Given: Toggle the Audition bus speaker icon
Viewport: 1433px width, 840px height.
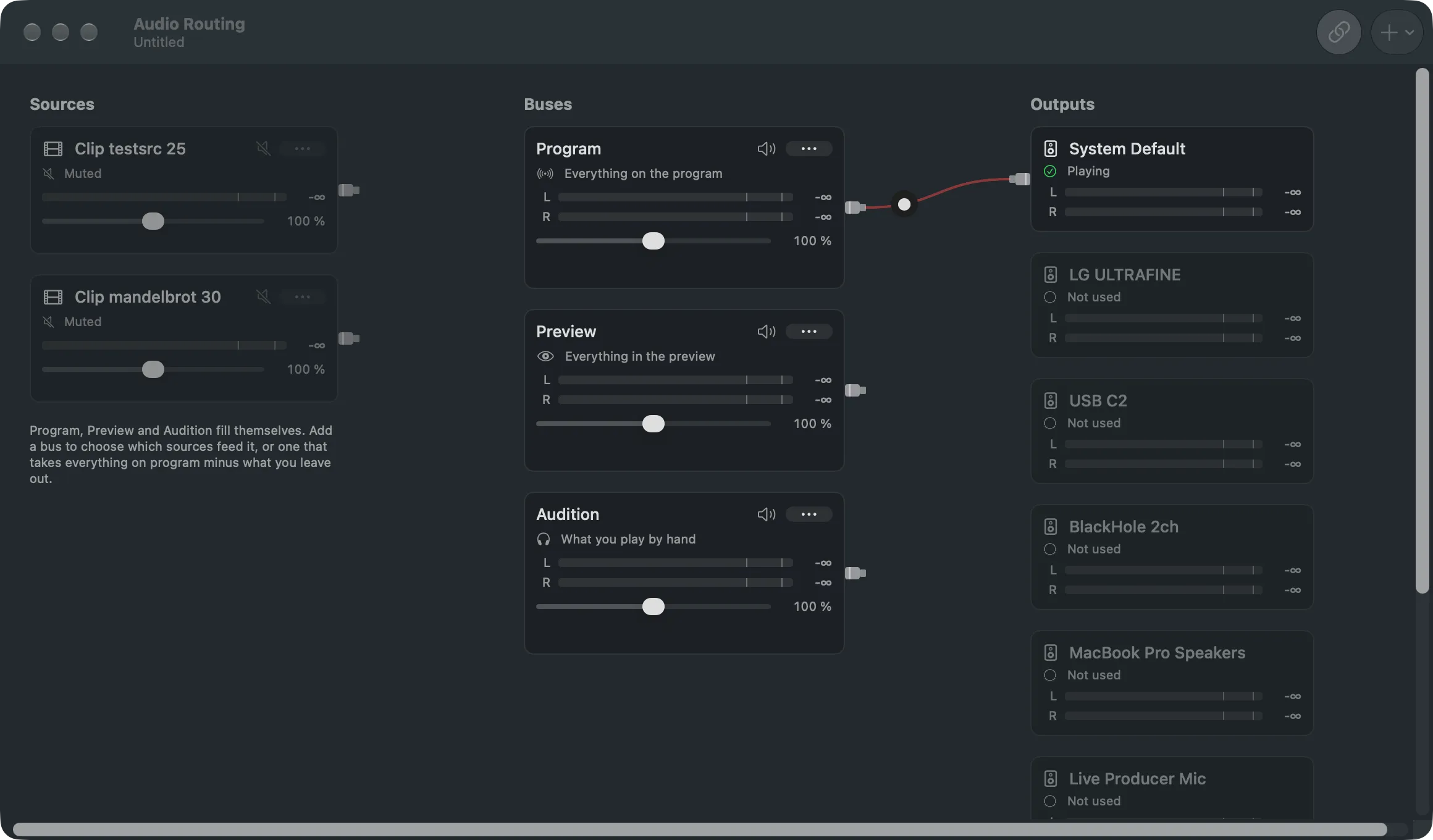Looking at the screenshot, I should pyautogui.click(x=767, y=514).
